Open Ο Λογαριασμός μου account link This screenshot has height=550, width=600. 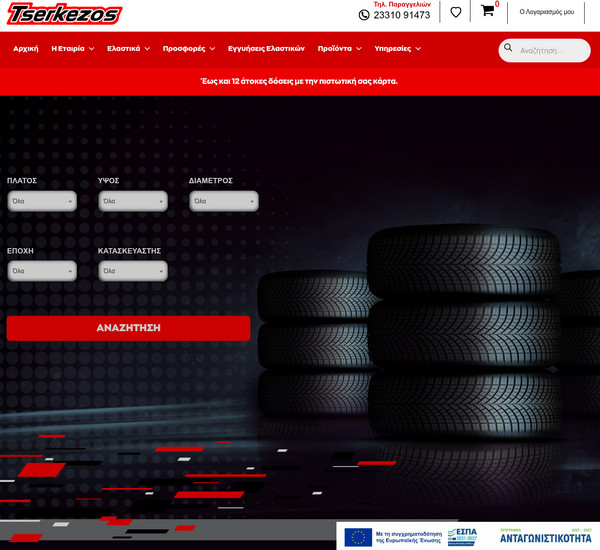click(x=546, y=12)
